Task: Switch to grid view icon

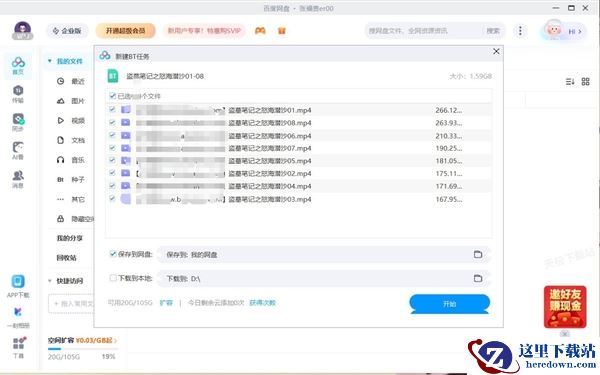Action: pos(585,82)
